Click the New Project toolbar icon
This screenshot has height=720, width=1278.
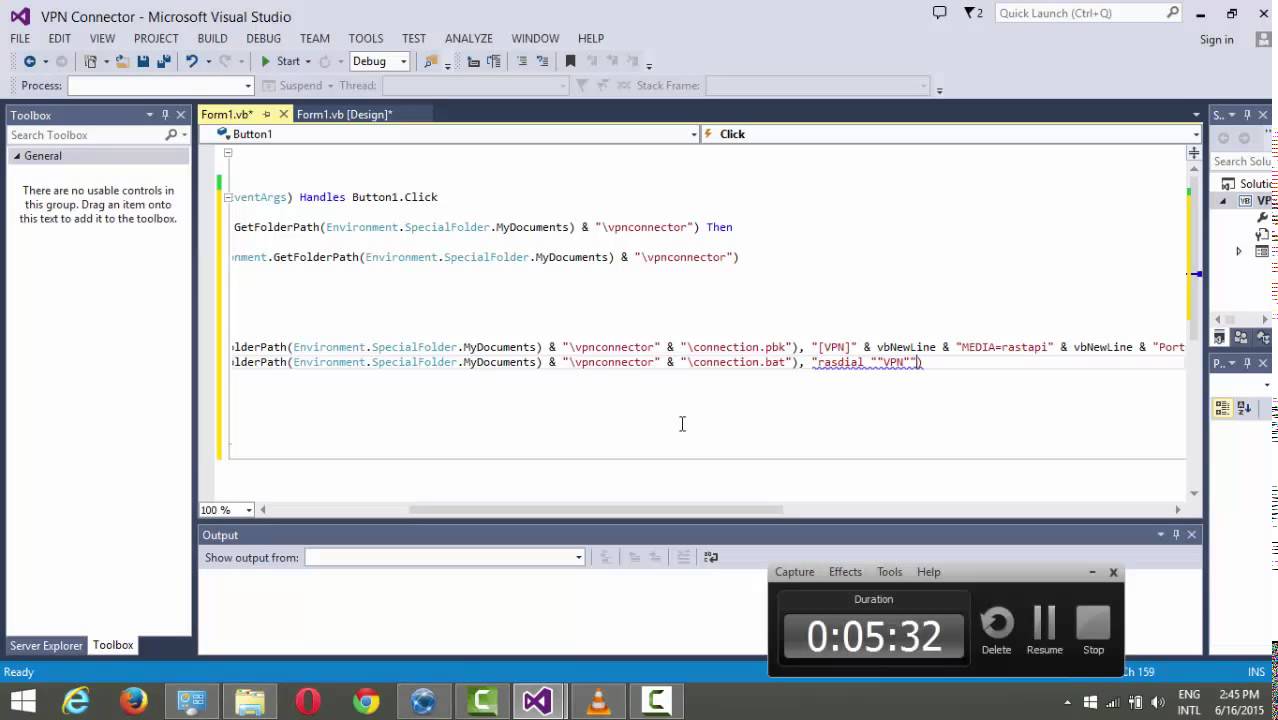pyautogui.click(x=91, y=62)
